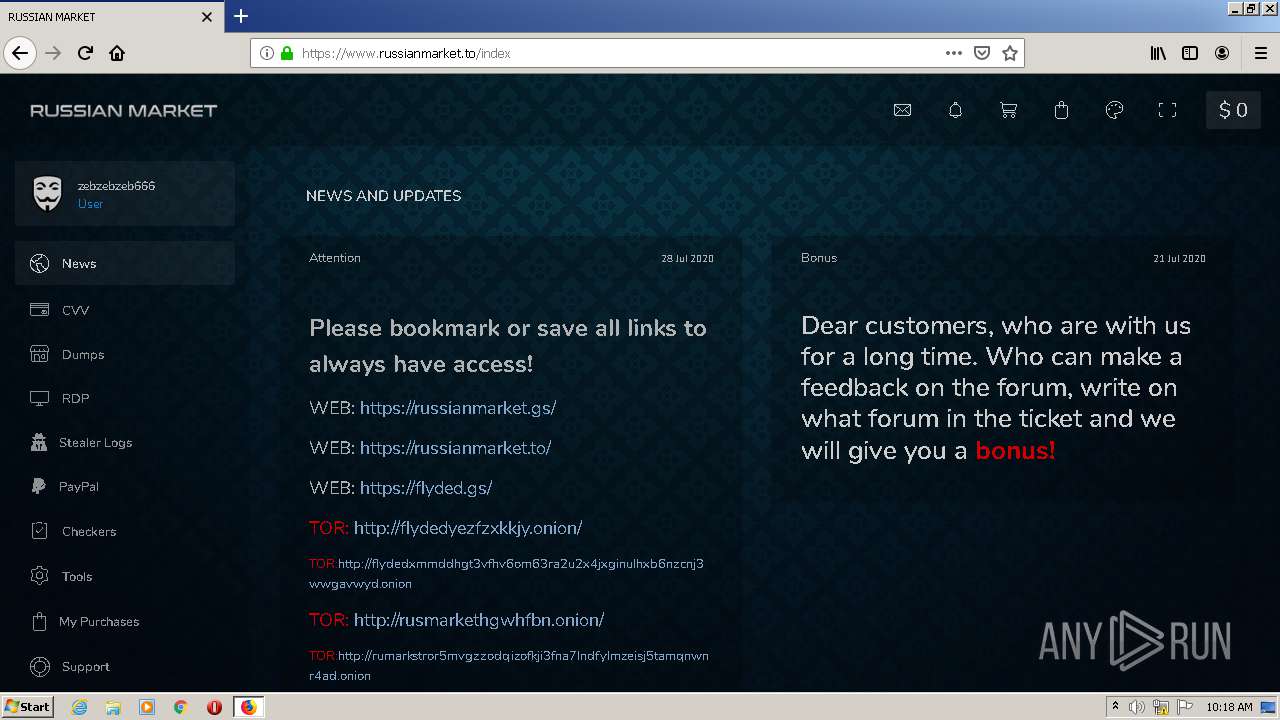Save page to Pocket icon
The height and width of the screenshot is (720, 1280).
(x=982, y=53)
